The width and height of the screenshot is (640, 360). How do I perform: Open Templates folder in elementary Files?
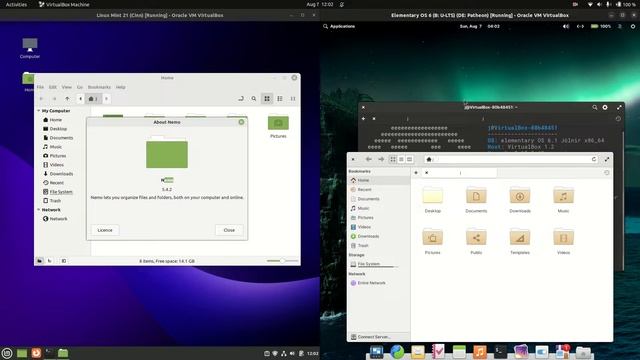520,242
